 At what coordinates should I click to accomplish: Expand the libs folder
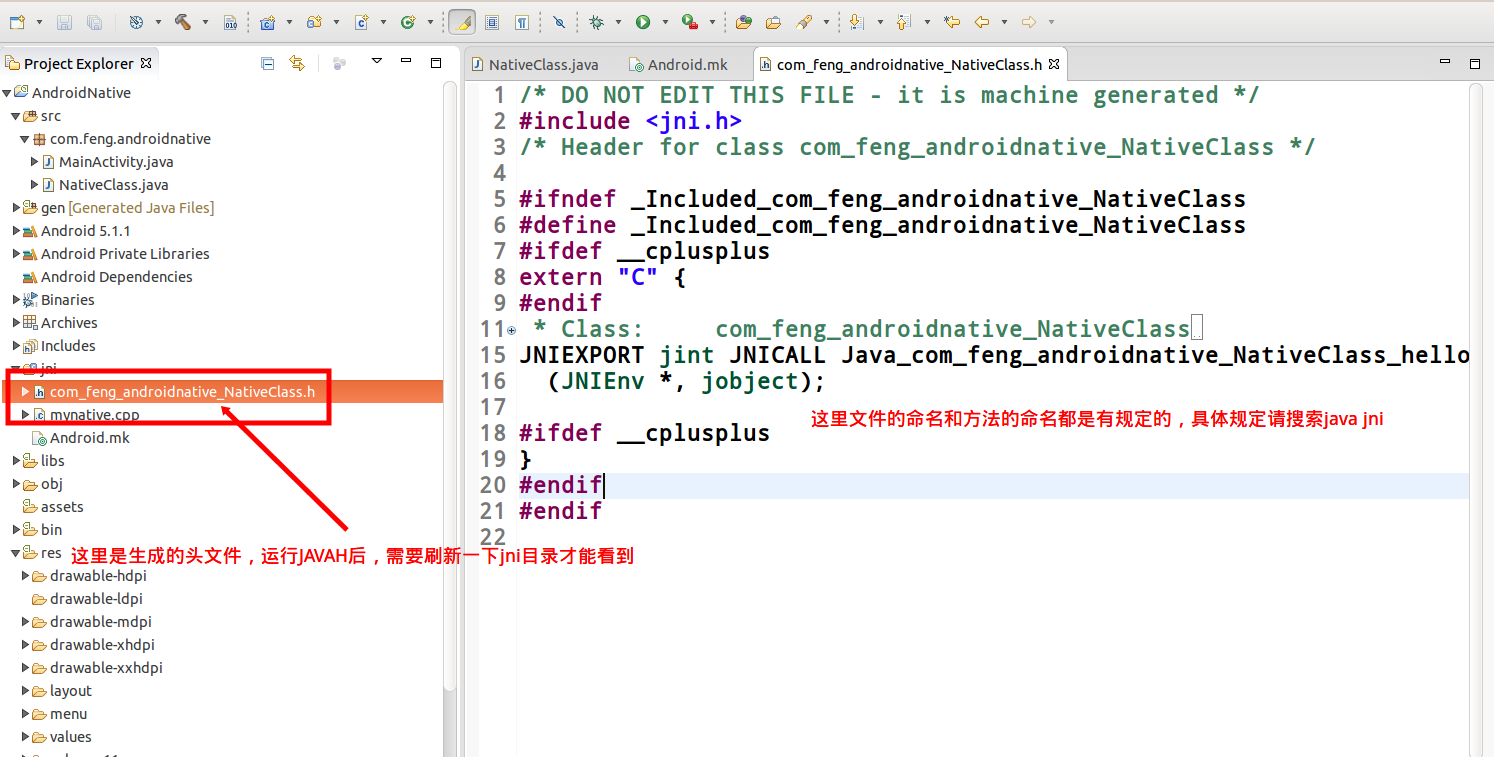16,461
